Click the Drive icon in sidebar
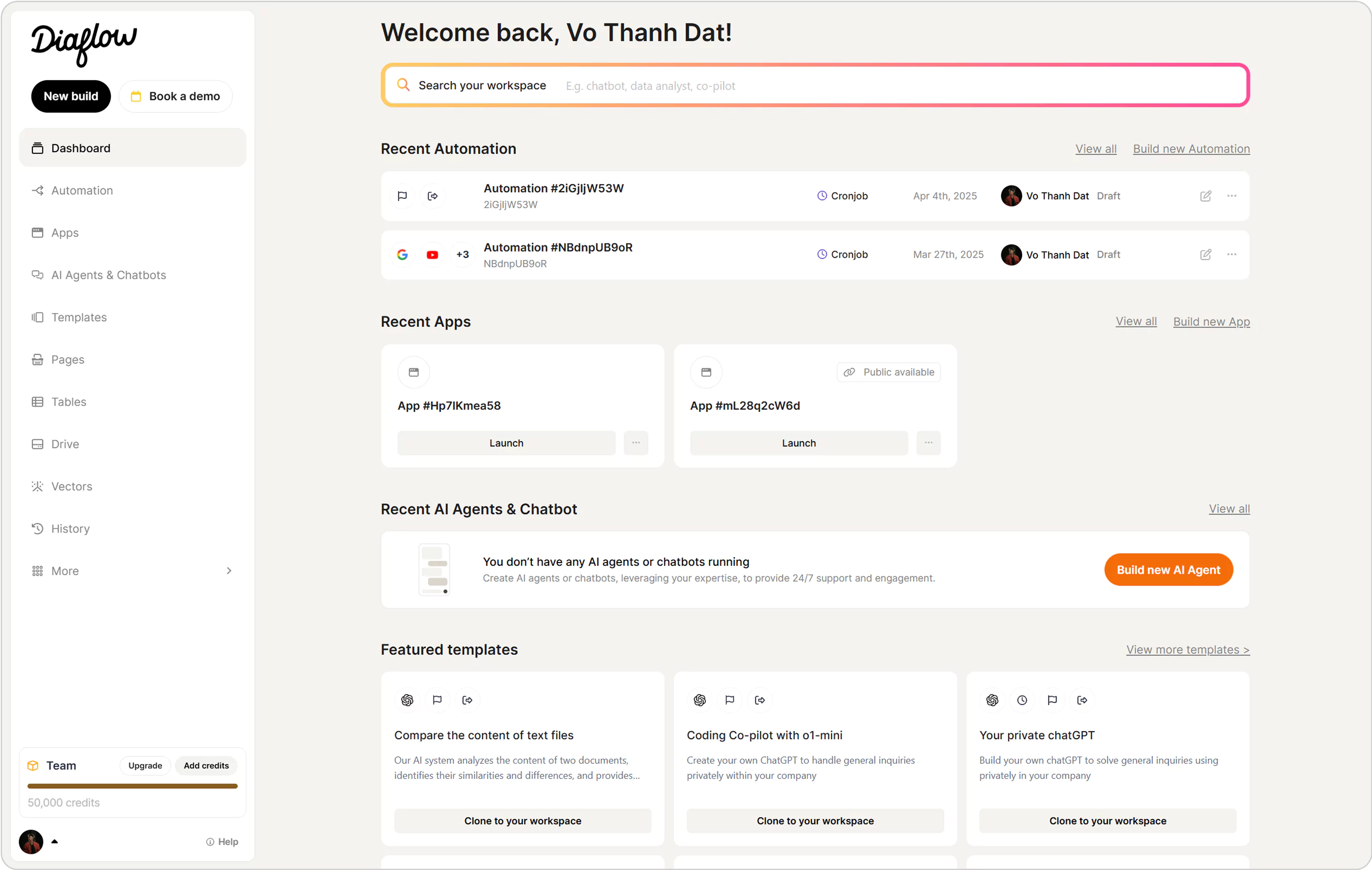Screen dimensions: 1372x870 click(x=37, y=443)
